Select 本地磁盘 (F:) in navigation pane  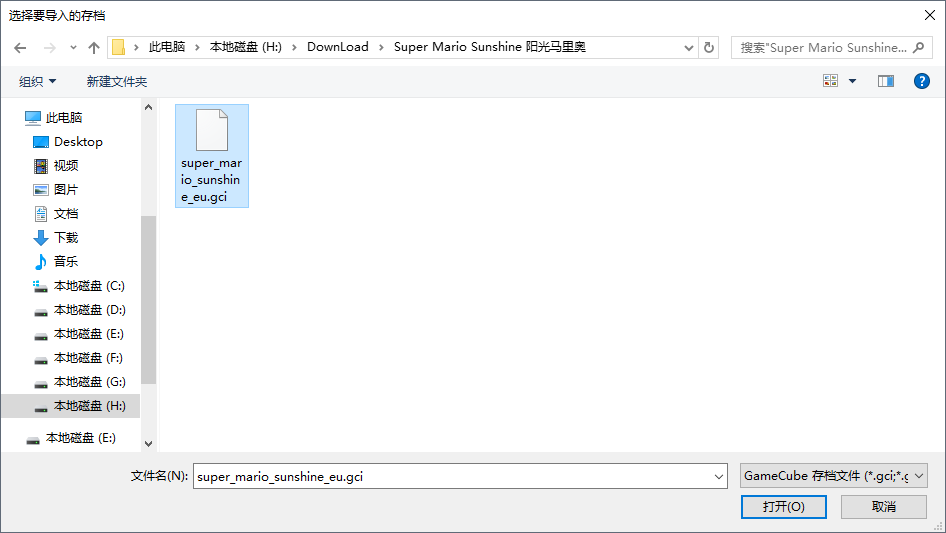point(88,358)
